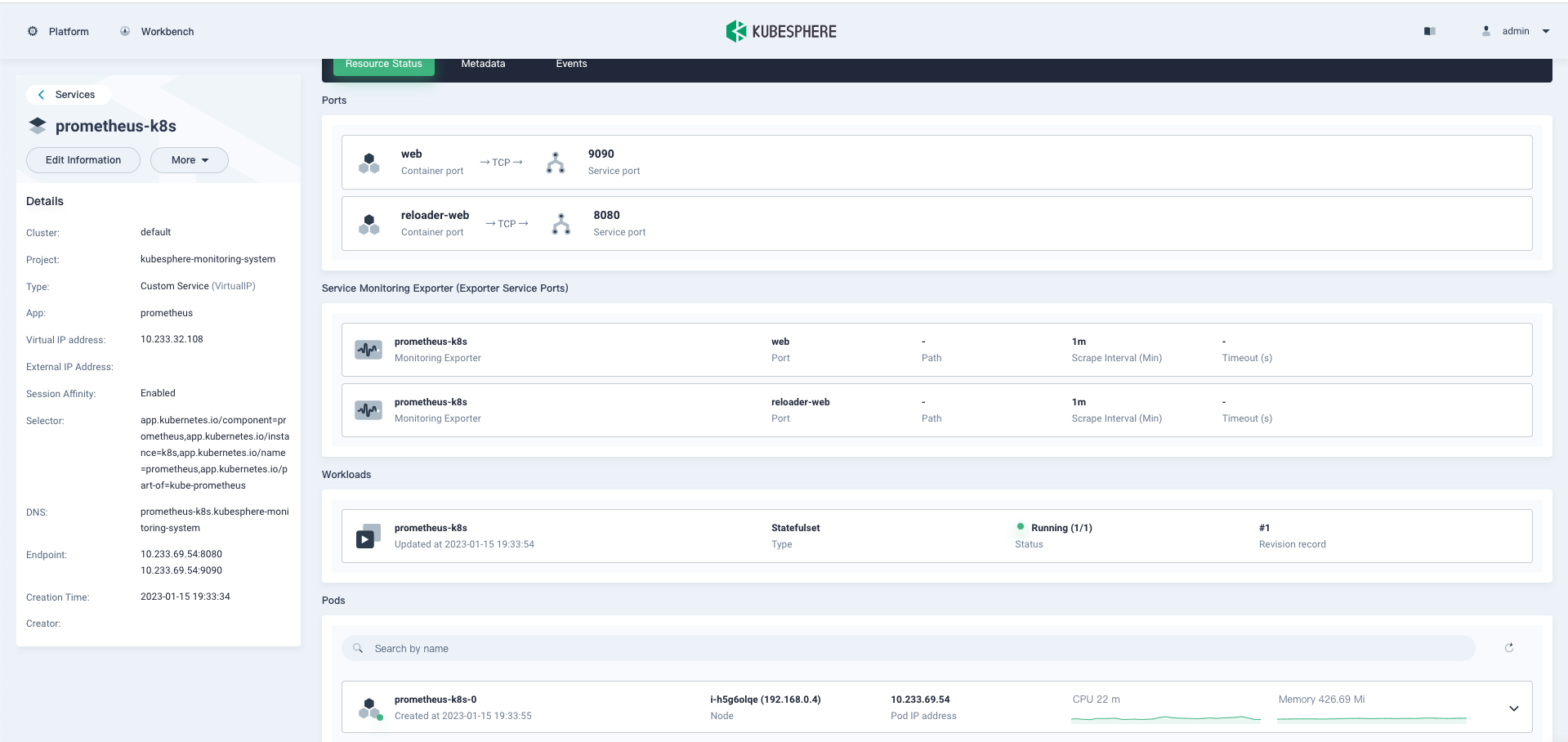Click the reloader-web container port icon
This screenshot has height=742, width=1568.
click(x=369, y=224)
